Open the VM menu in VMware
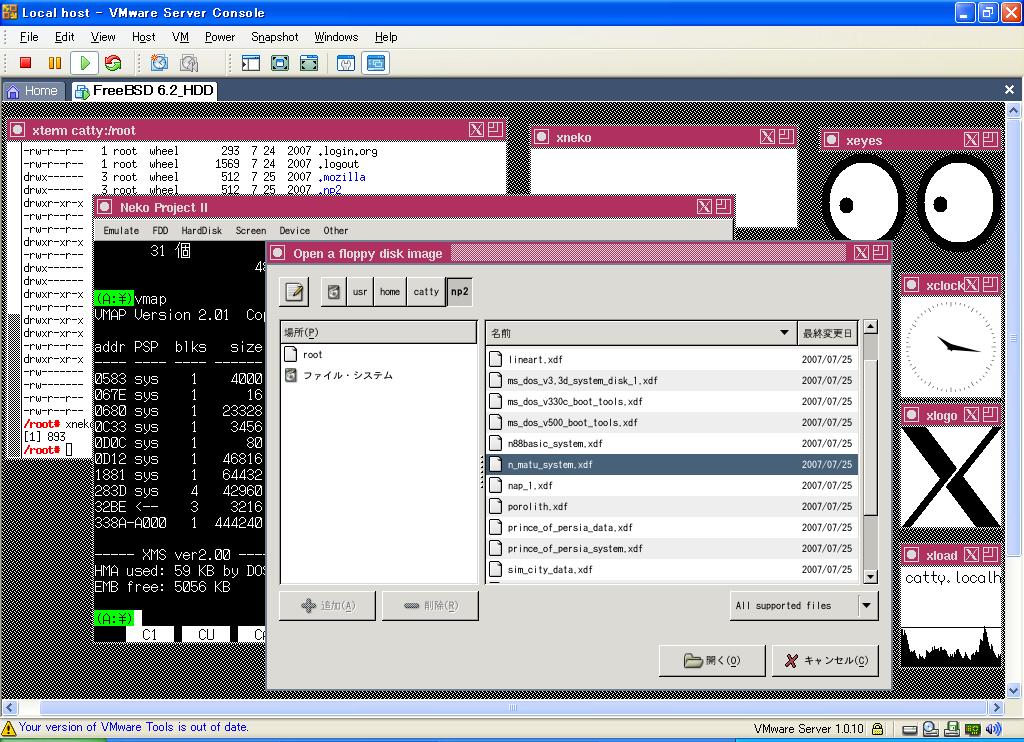Viewport: 1024px width, 742px height. click(180, 37)
